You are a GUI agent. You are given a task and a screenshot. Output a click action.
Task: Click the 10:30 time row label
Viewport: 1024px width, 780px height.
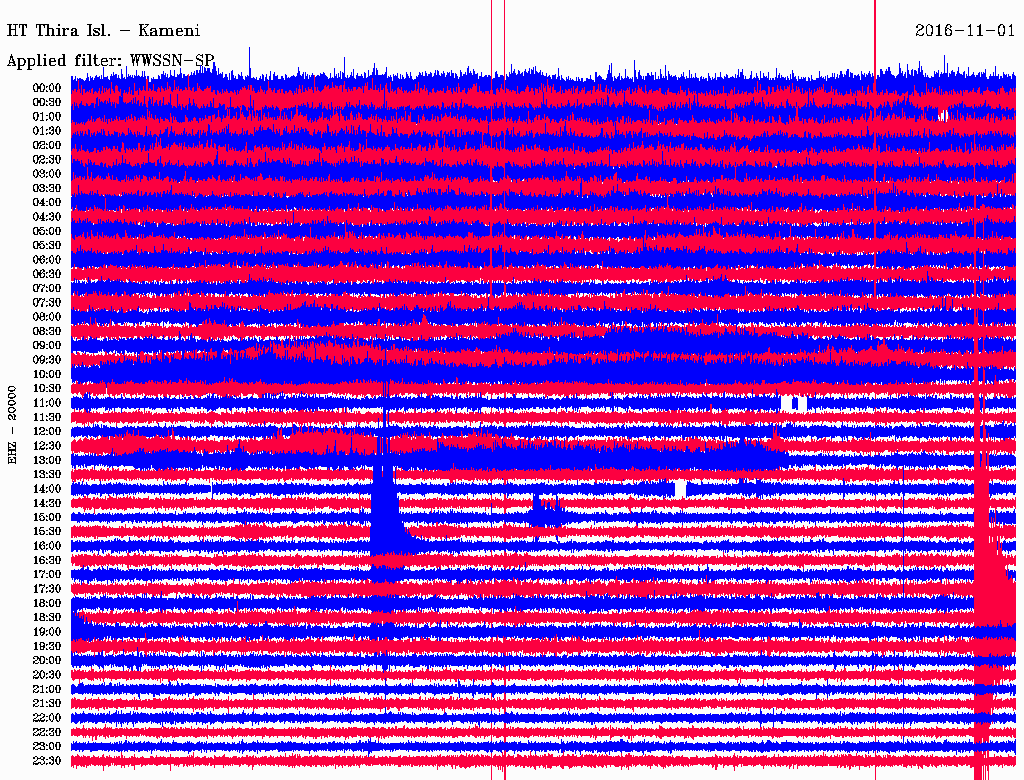point(47,388)
